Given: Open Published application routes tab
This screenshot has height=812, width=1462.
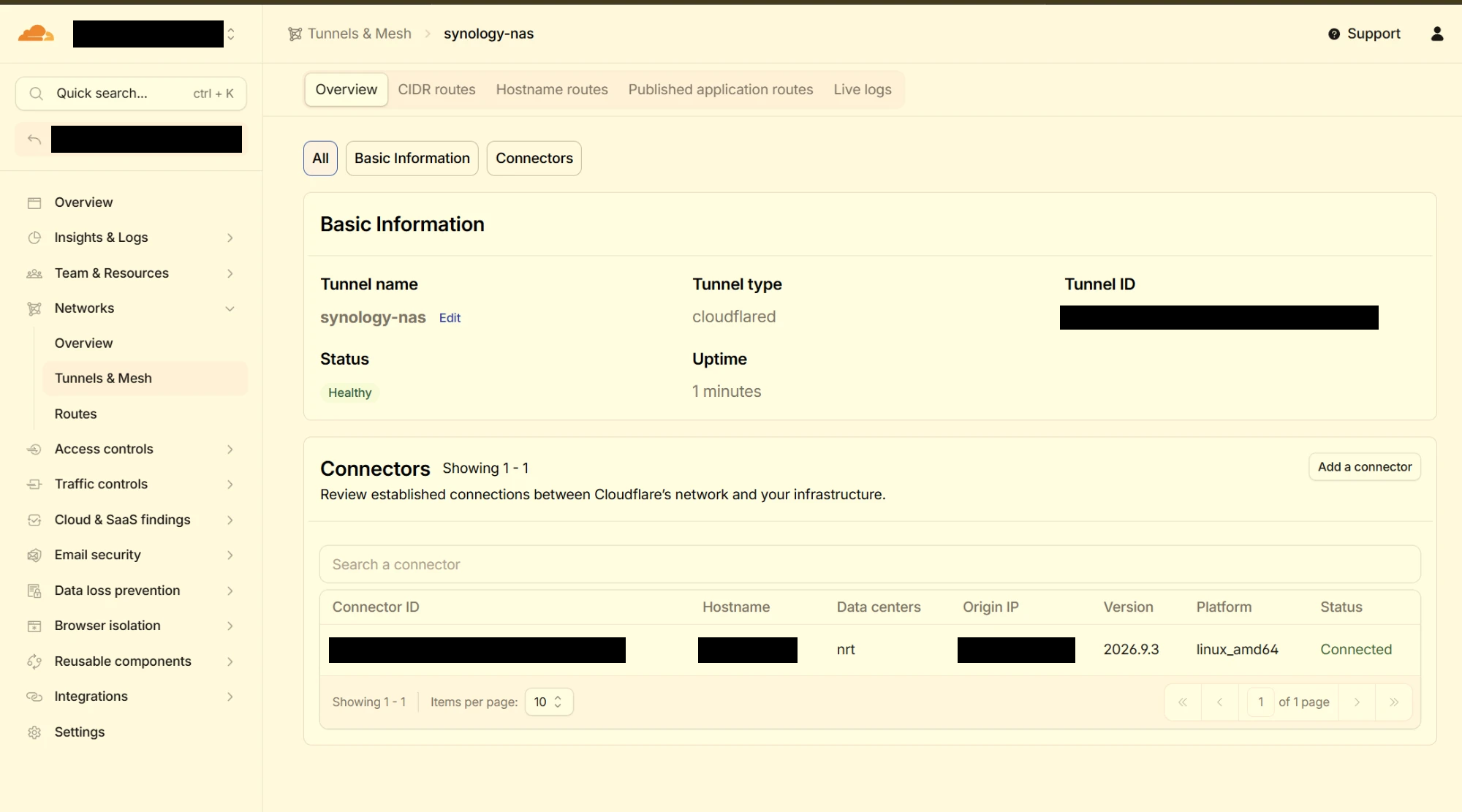Looking at the screenshot, I should [x=721, y=89].
